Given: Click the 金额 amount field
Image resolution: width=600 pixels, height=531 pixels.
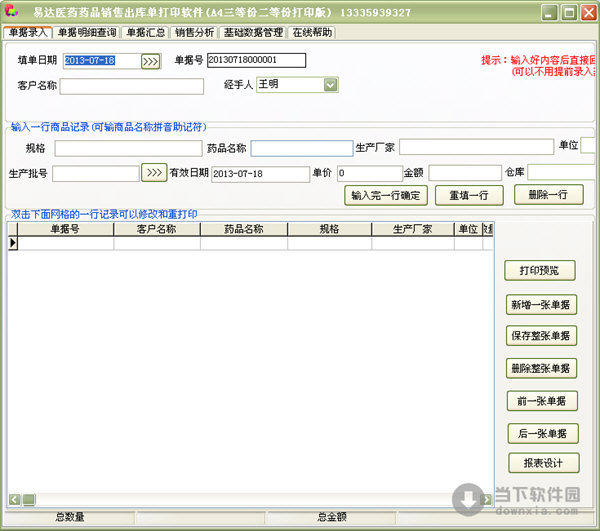Looking at the screenshot, I should (x=465, y=173).
